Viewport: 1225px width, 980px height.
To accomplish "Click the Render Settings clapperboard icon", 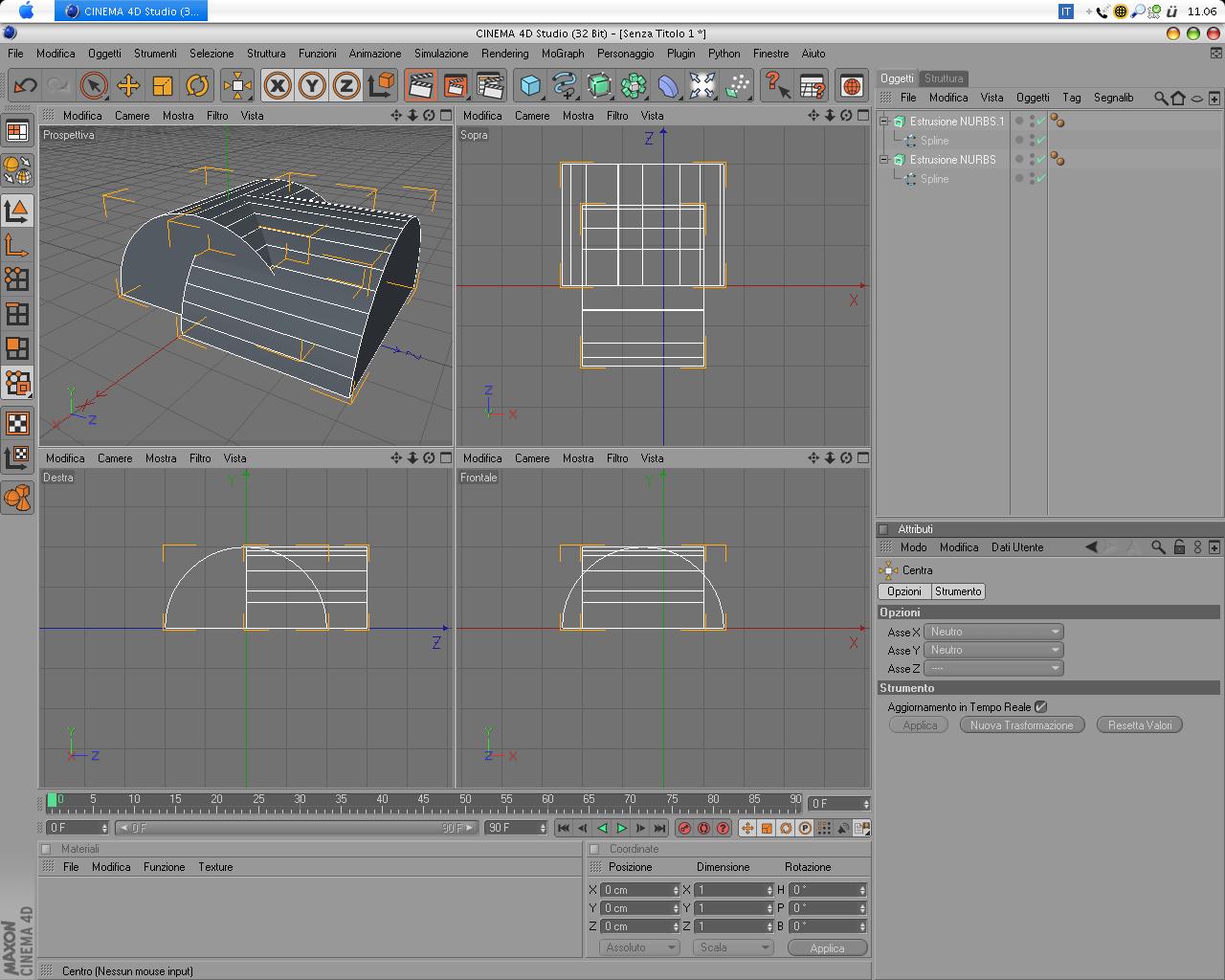I will pos(490,86).
